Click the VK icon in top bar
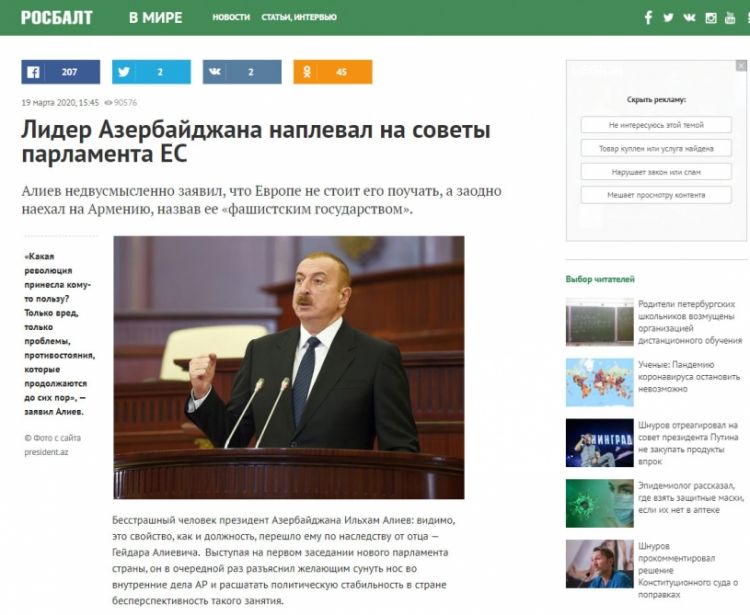The width and height of the screenshot is (750, 615). tap(690, 17)
